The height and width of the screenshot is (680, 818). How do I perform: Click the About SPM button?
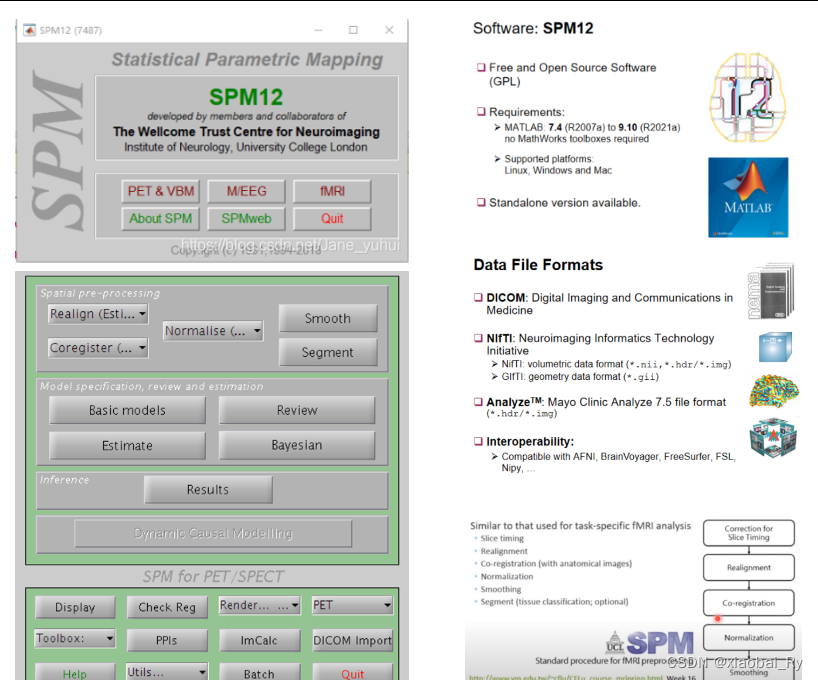[161, 219]
